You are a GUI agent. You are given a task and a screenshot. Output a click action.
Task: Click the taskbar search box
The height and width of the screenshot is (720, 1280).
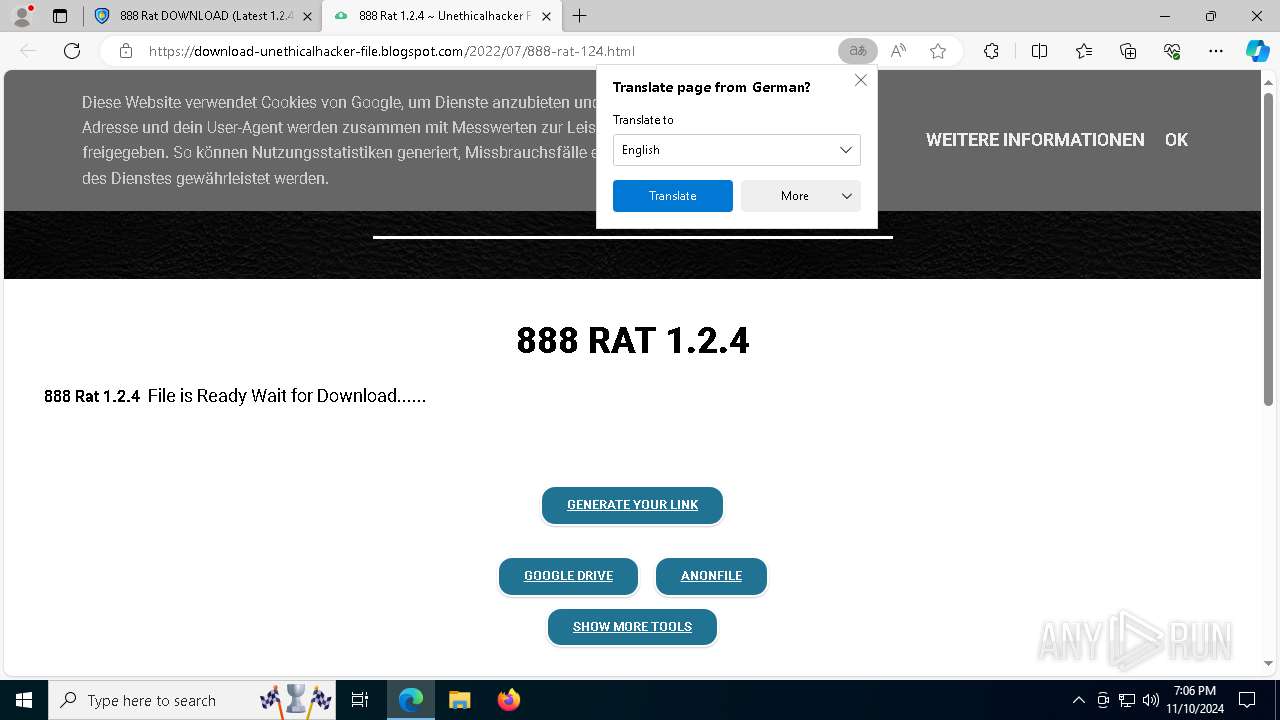click(193, 700)
